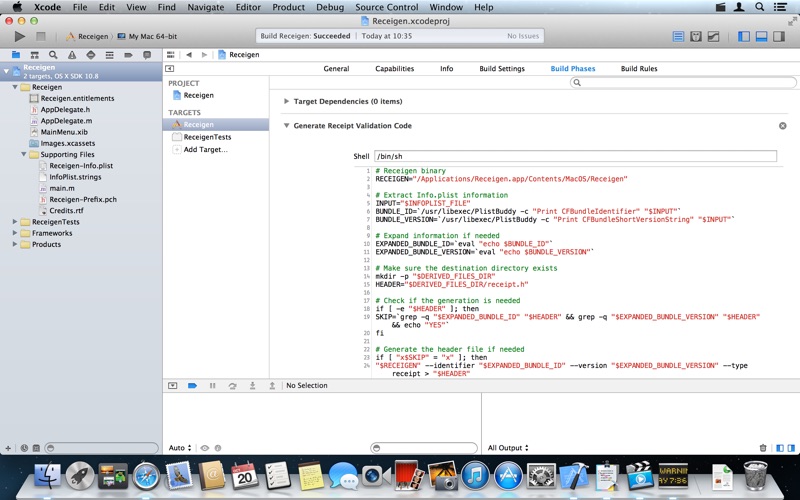This screenshot has width=800, height=500.
Task: Click the navigator filter field
Action: [x=102, y=448]
